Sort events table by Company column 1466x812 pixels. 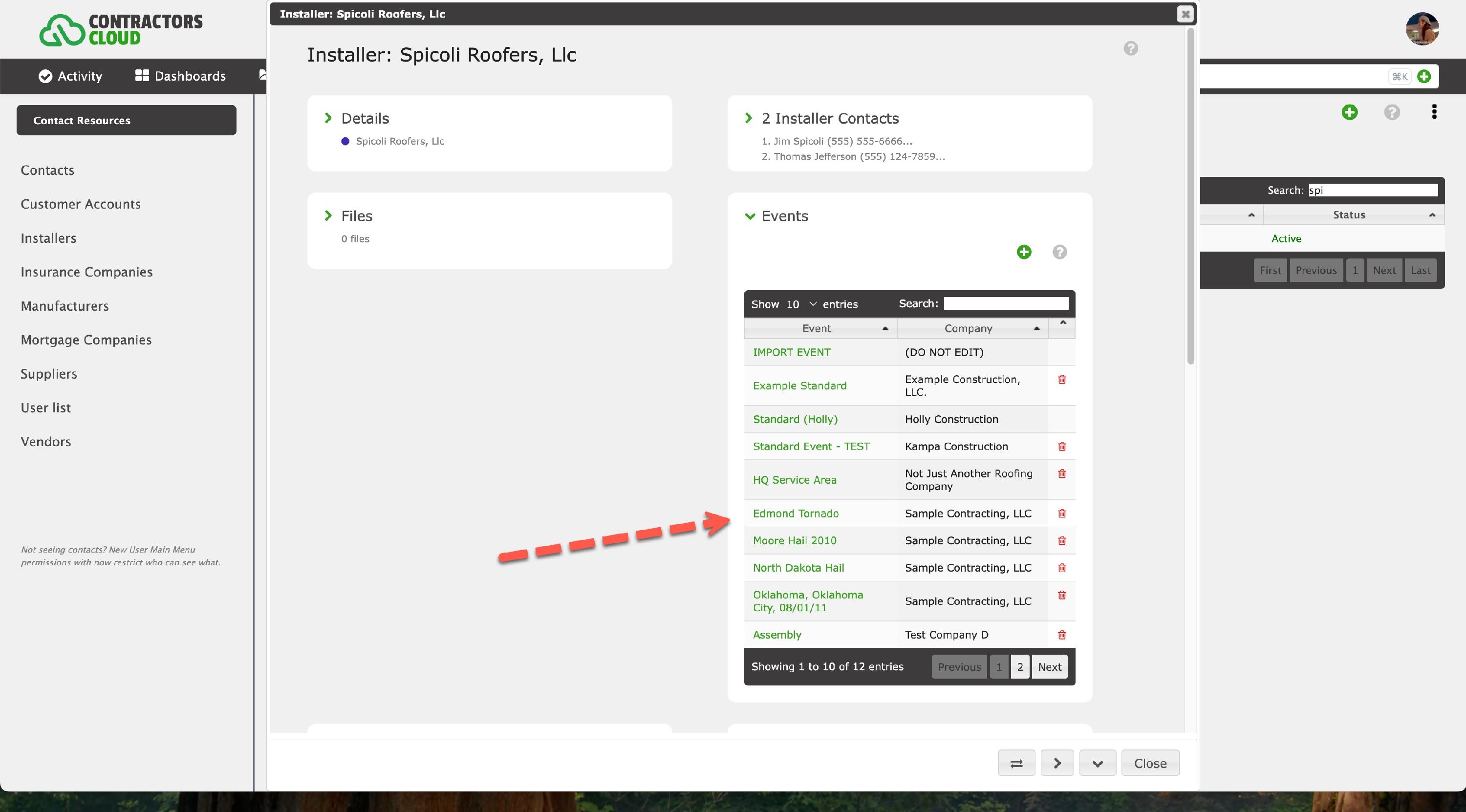972,328
